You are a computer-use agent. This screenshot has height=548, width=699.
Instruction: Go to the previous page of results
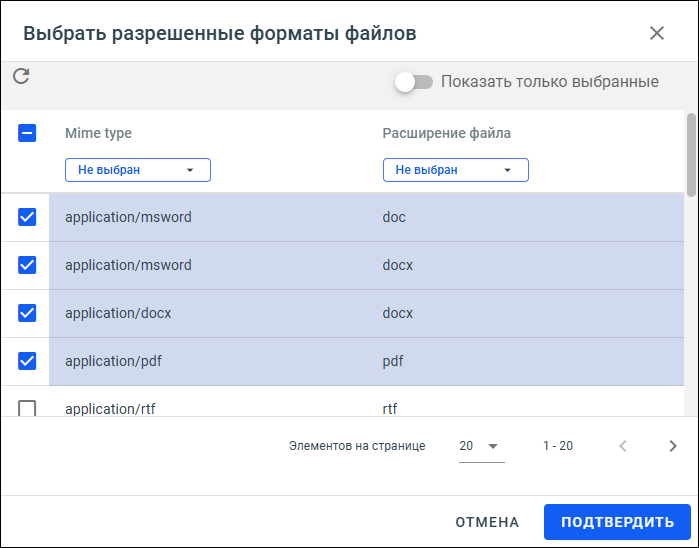623,446
